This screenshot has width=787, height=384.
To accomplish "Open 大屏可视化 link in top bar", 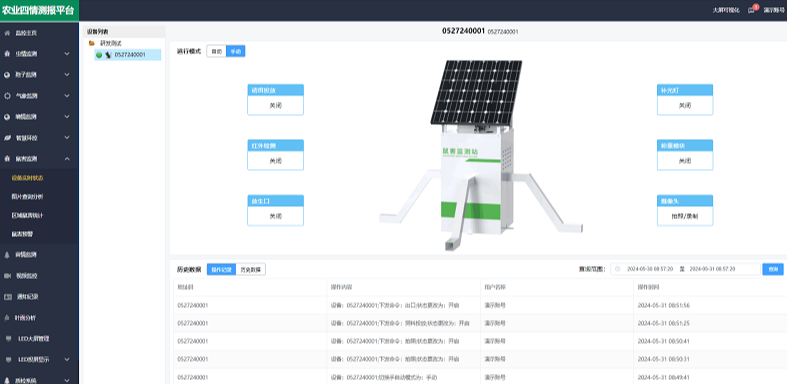I will (726, 10).
